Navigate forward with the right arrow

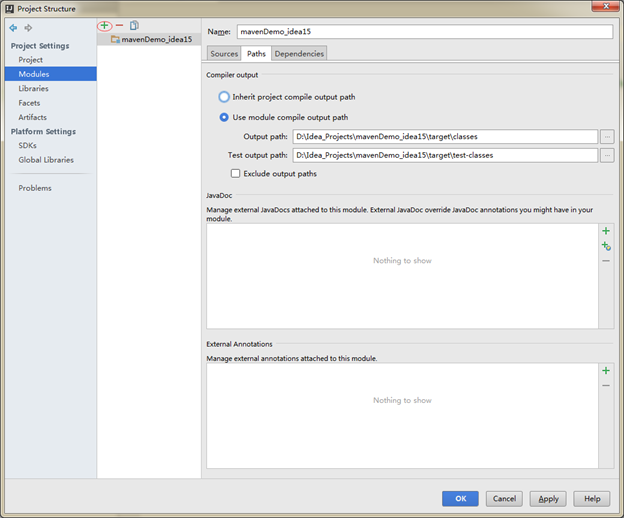click(28, 28)
